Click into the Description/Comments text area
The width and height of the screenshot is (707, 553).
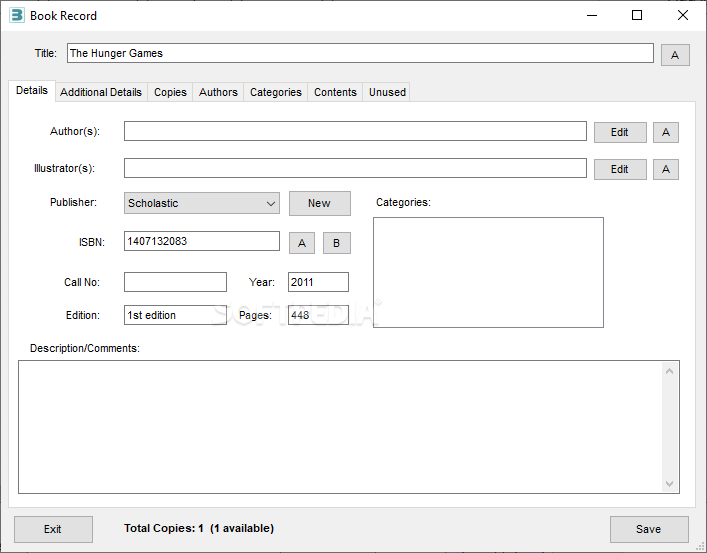(x=341, y=427)
